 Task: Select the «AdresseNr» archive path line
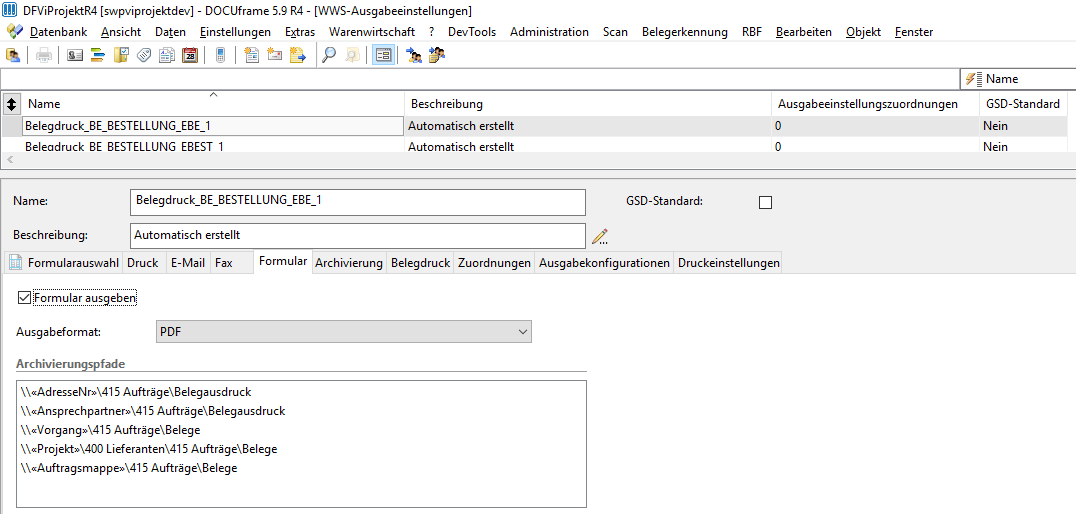[136, 392]
